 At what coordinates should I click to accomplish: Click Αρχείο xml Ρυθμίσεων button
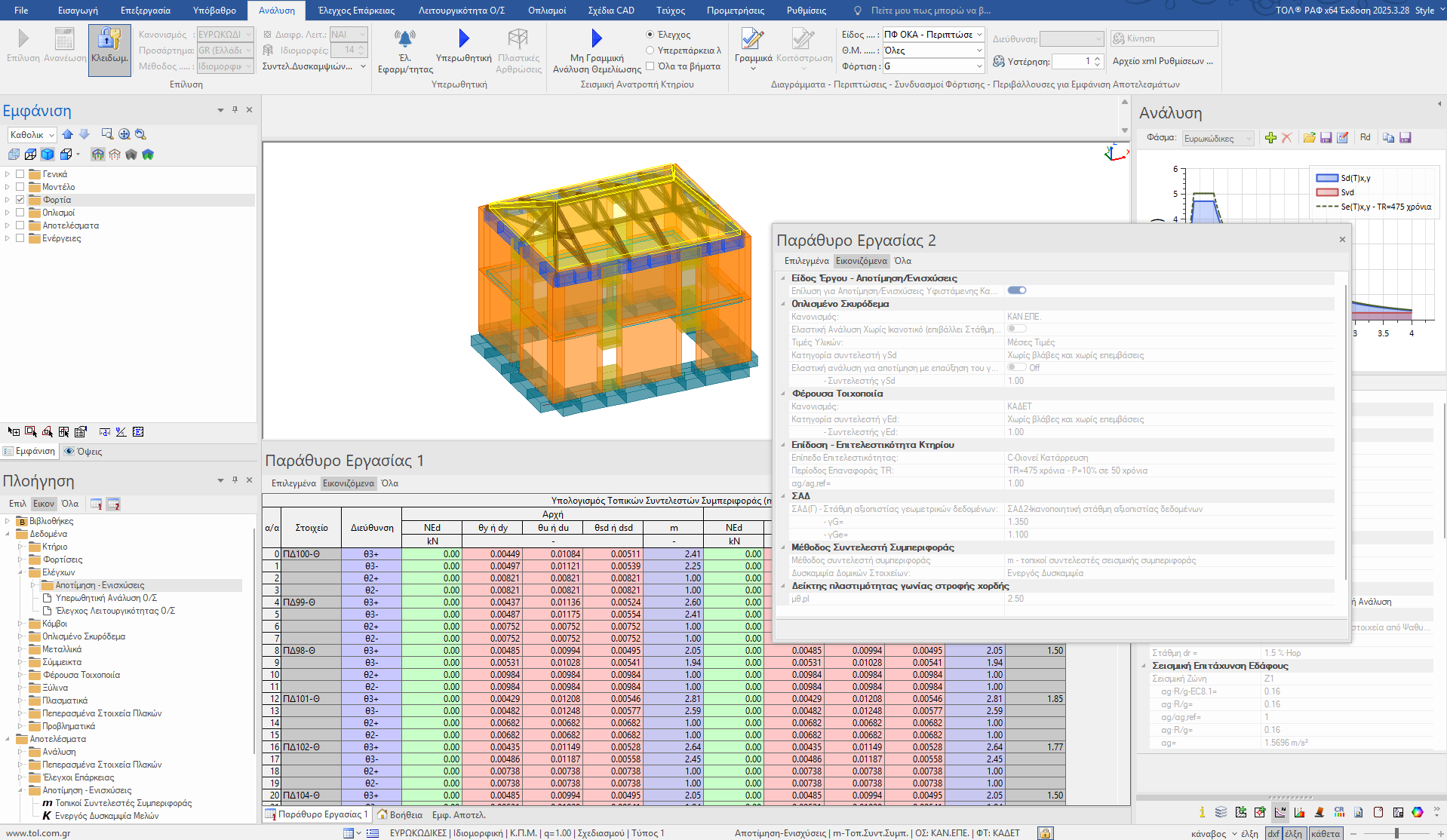coord(1163,61)
